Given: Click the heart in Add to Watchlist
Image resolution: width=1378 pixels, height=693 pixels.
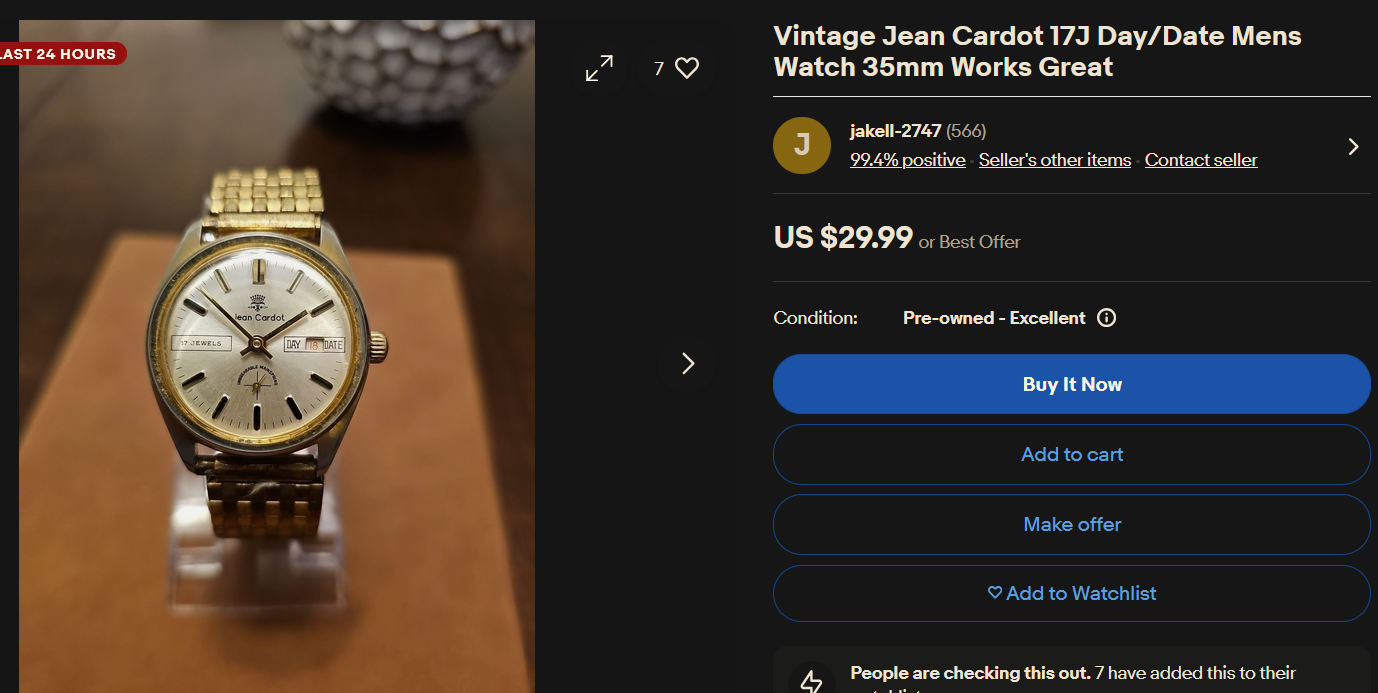Looking at the screenshot, I should click(x=995, y=593).
